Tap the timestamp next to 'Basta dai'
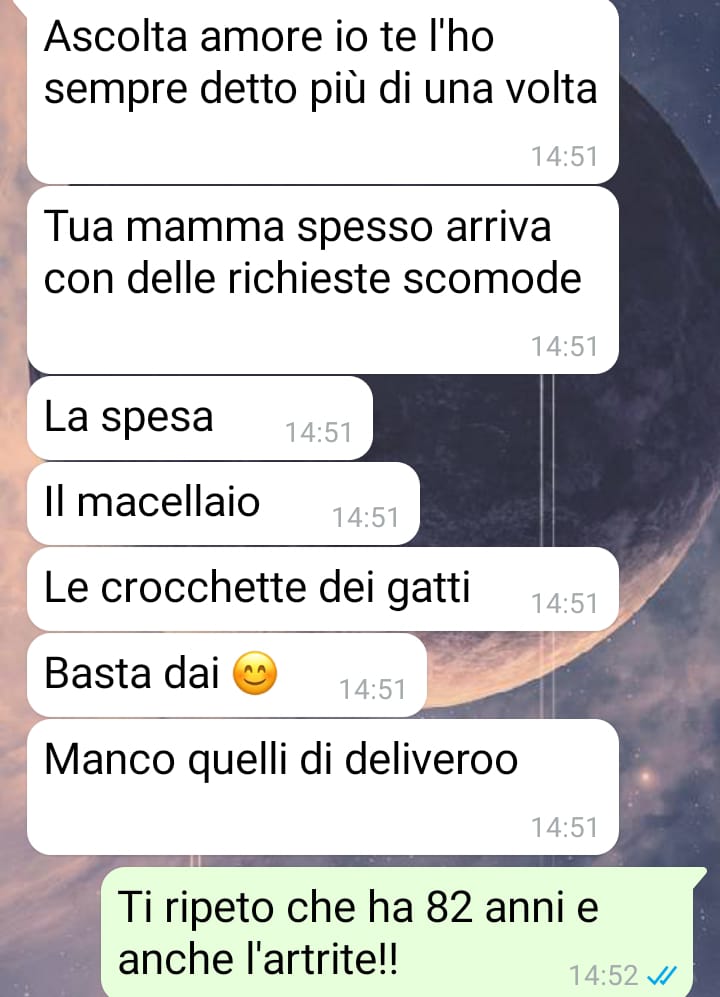 click(x=372, y=689)
